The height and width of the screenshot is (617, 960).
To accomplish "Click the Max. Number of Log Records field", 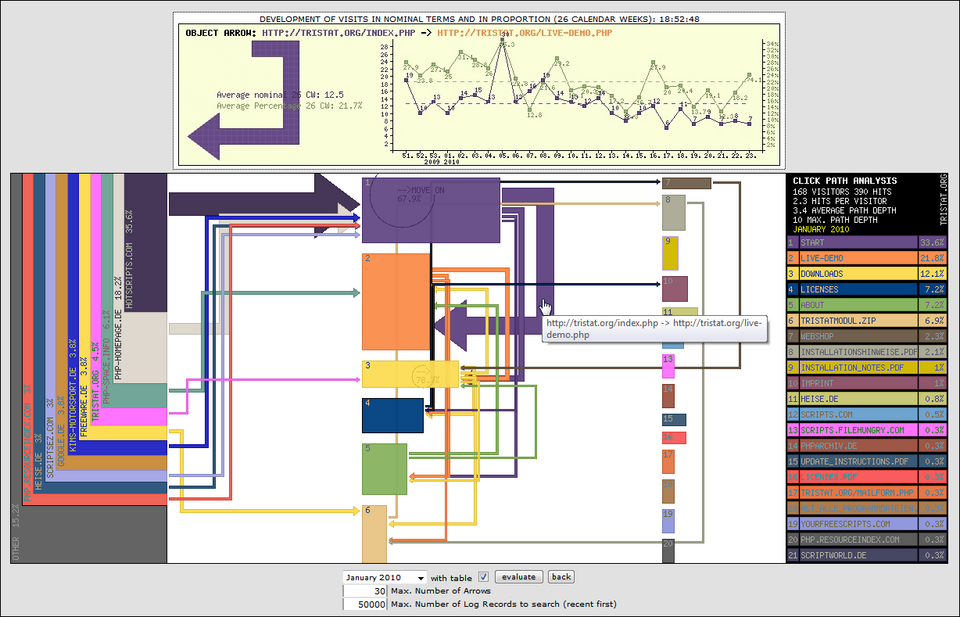I will (x=364, y=604).
